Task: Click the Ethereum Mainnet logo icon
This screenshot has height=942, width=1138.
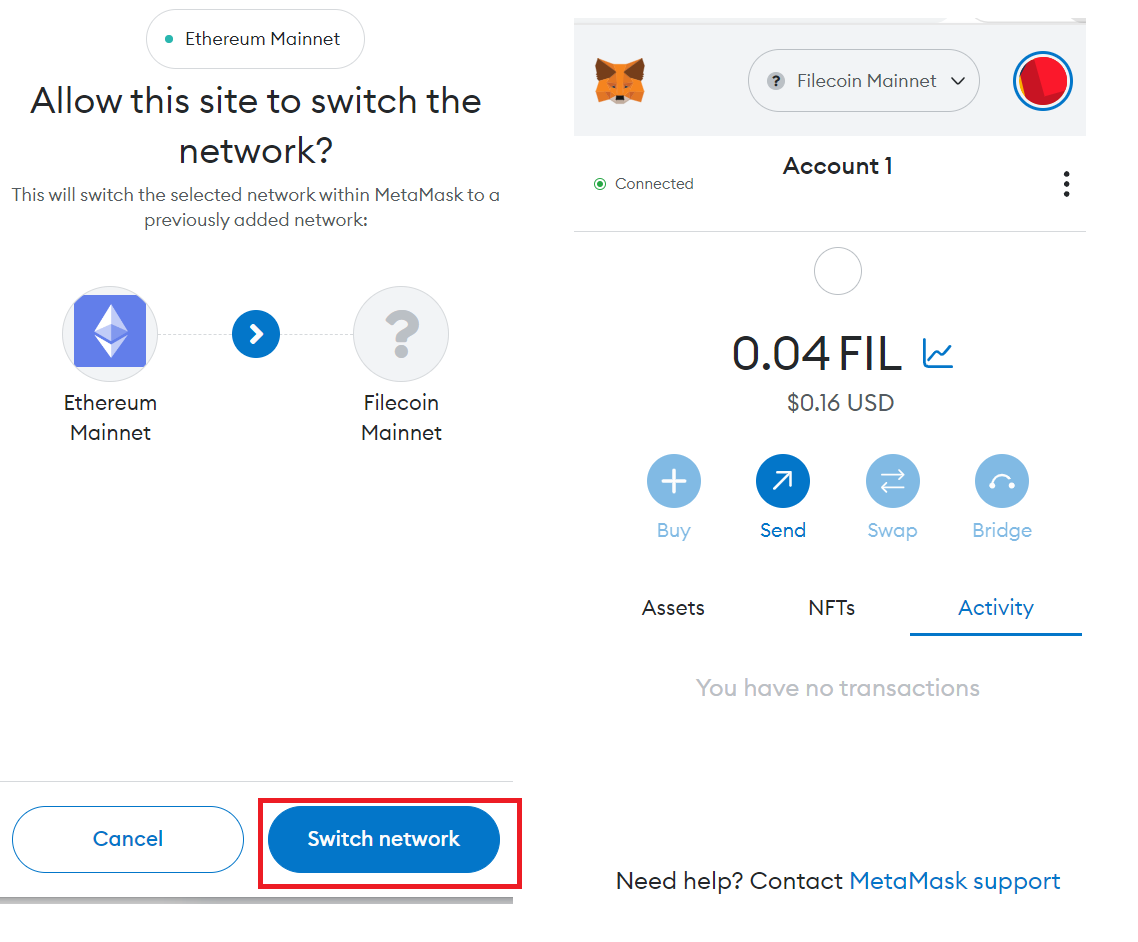Action: (x=110, y=334)
